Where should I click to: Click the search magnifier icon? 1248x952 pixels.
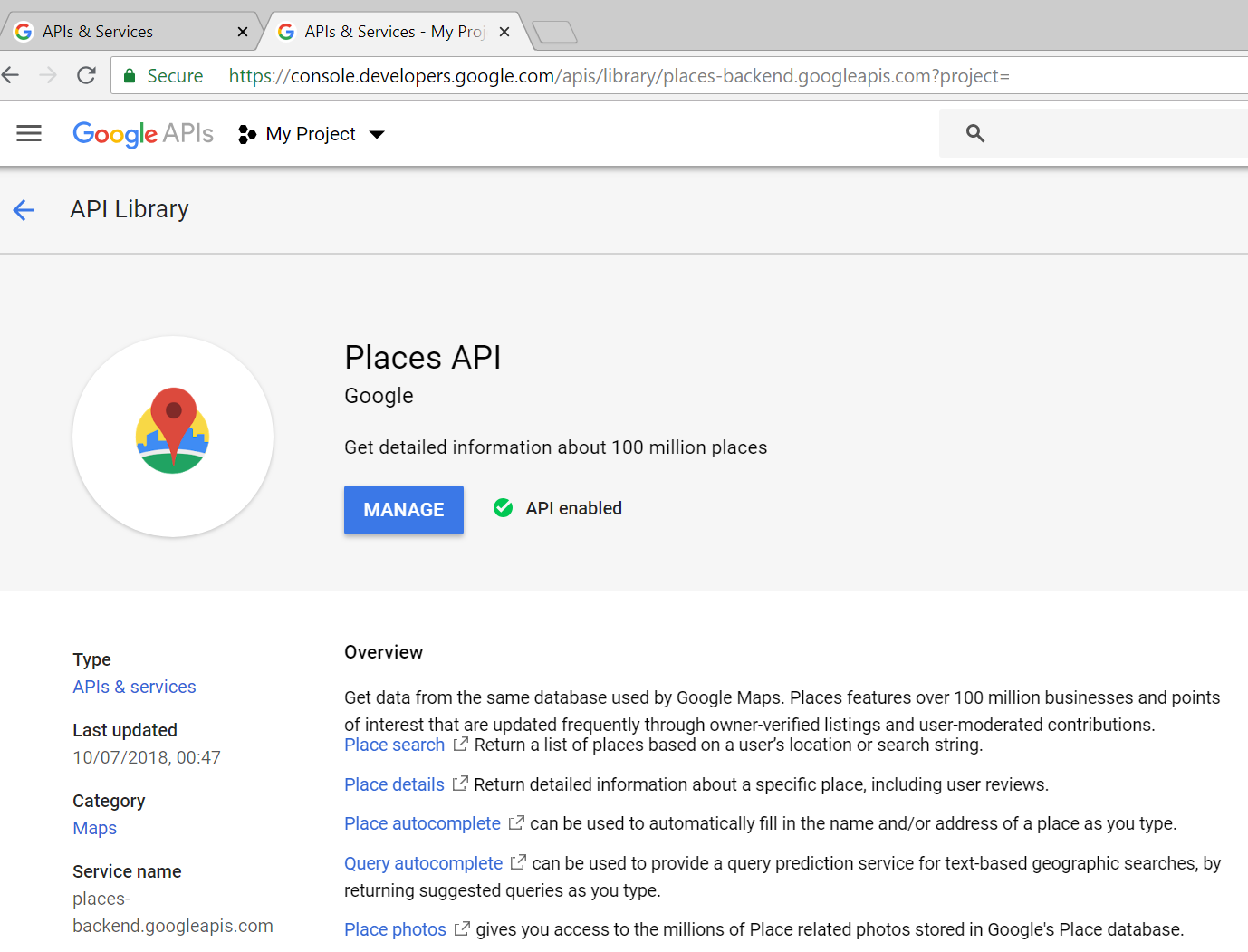point(975,133)
